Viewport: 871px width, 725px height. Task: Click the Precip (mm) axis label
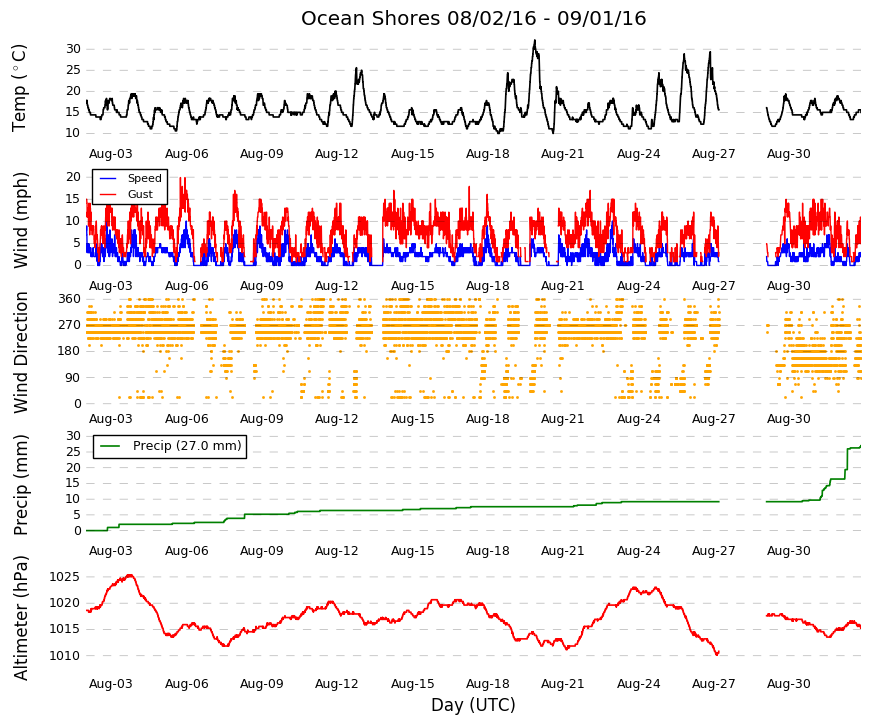pos(20,484)
